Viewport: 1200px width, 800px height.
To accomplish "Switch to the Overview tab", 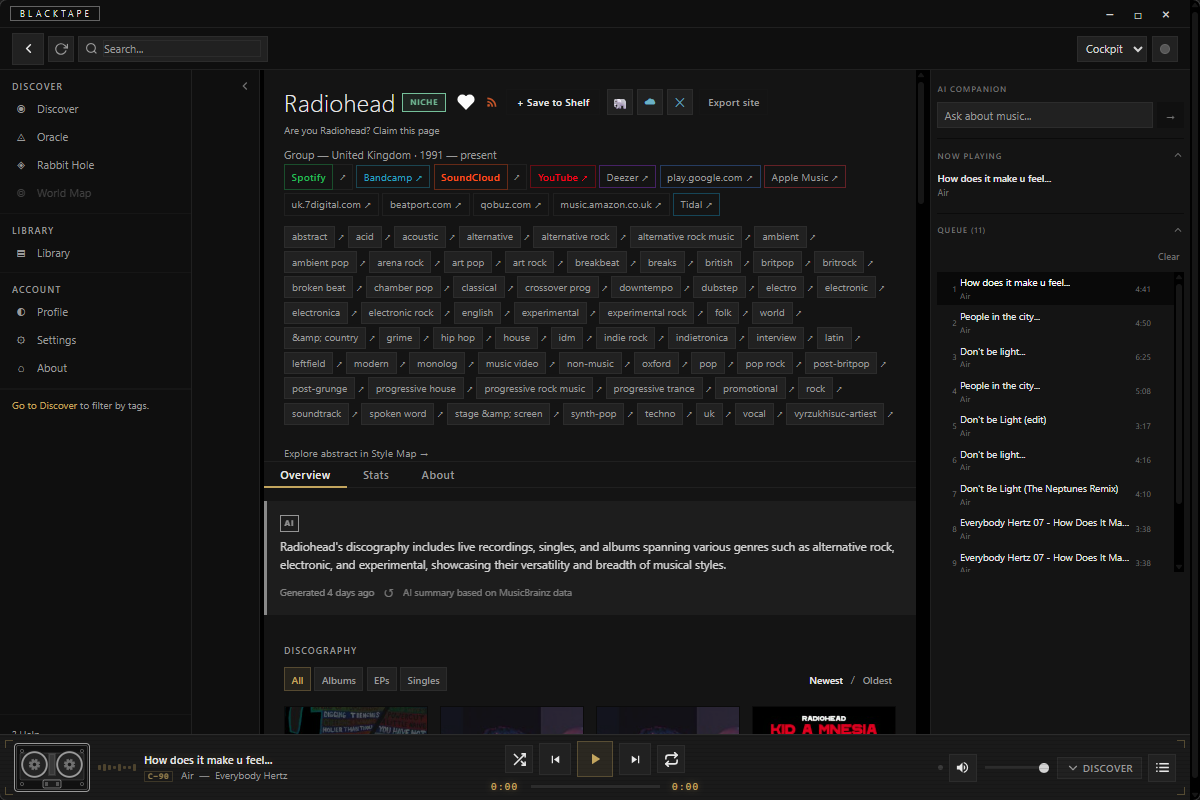I will pos(305,475).
